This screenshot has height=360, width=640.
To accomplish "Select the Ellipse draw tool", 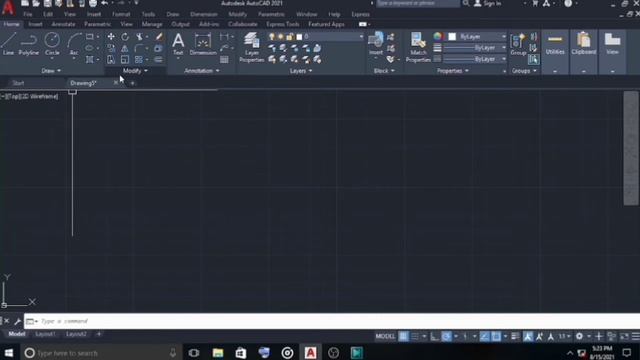I will point(89,48).
